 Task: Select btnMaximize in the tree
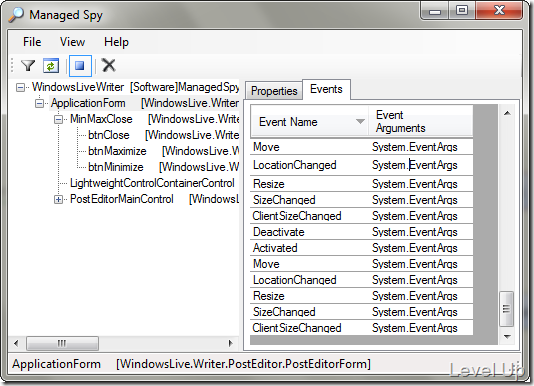point(117,151)
